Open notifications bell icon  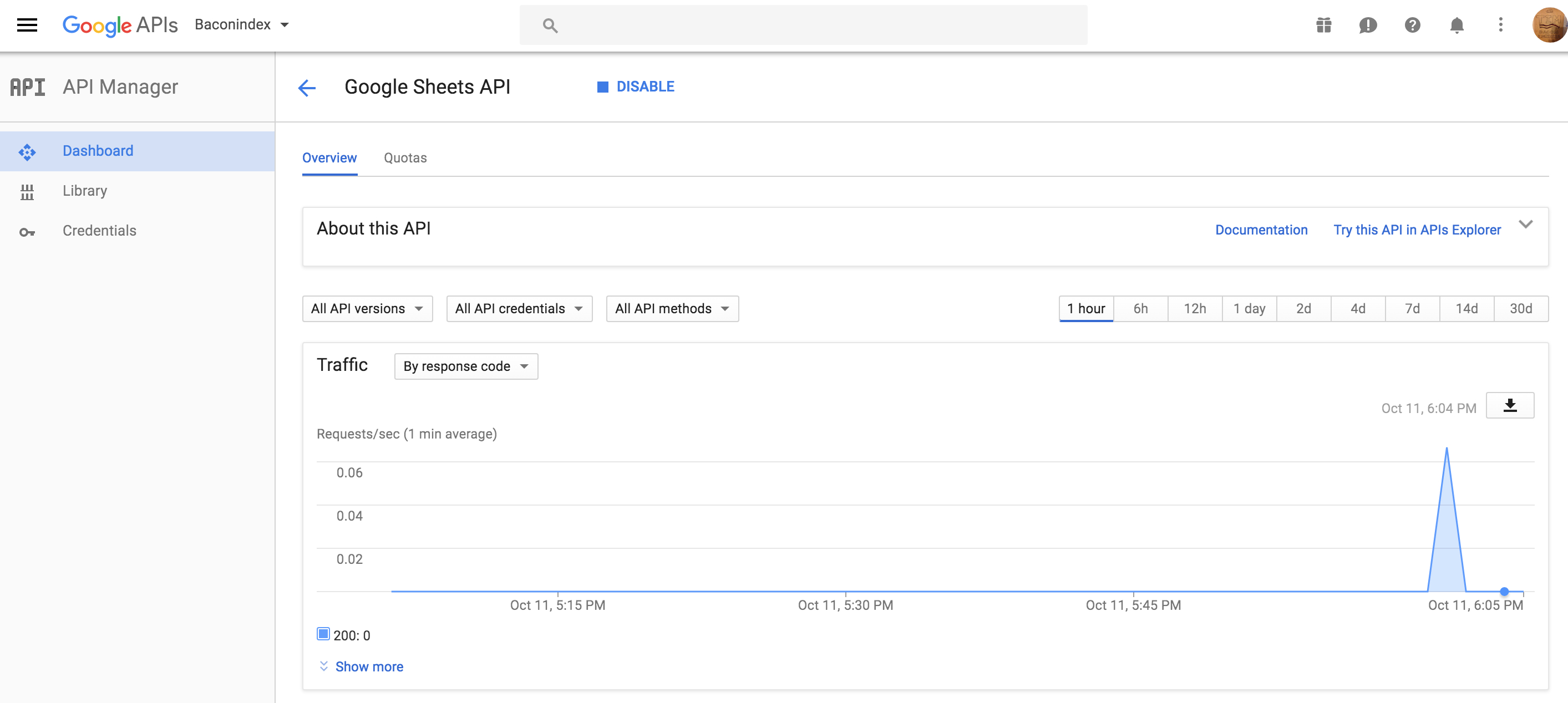[1457, 25]
